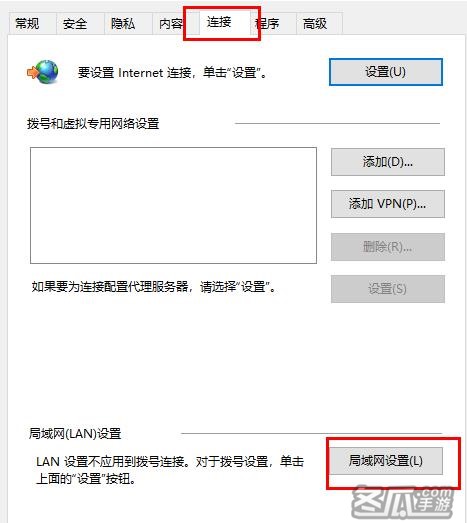
Task: Click the 添加(D)... button
Action: 388,162
